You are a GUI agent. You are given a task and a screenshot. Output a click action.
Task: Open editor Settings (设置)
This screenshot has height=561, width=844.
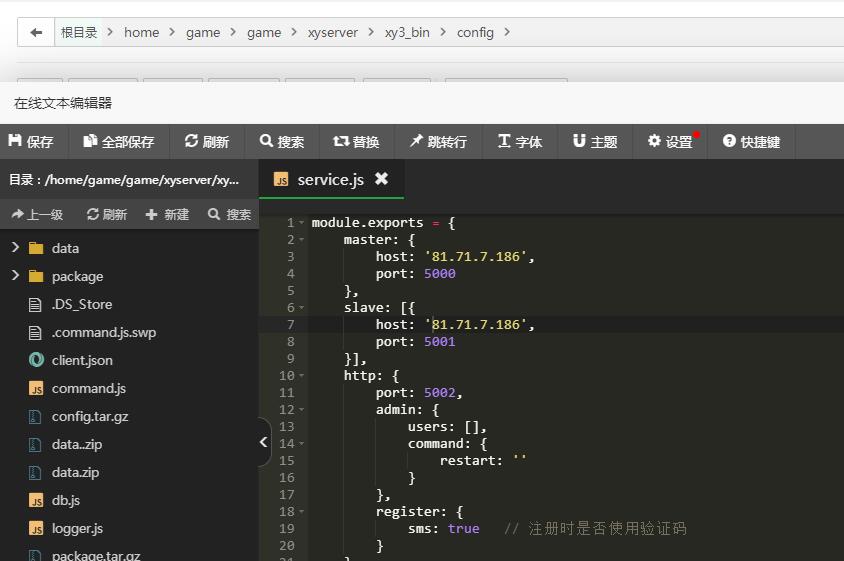[670, 142]
